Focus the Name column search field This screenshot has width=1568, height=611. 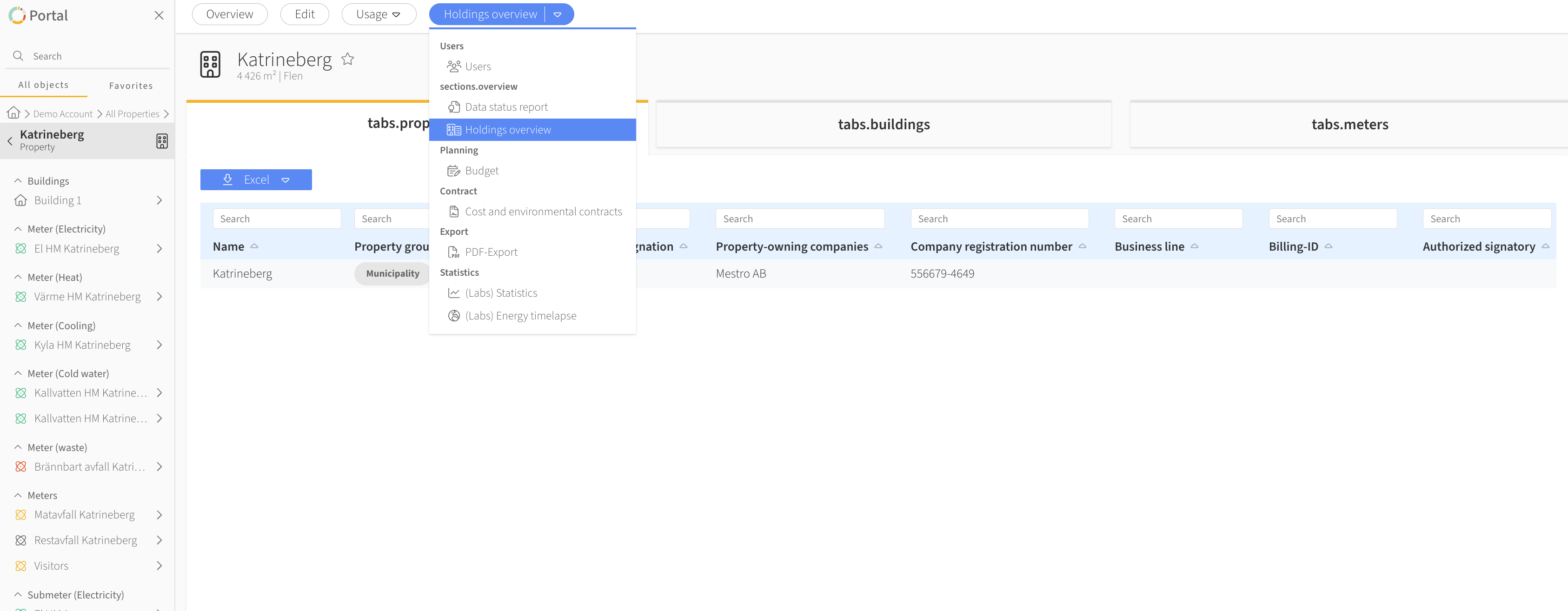click(x=276, y=219)
